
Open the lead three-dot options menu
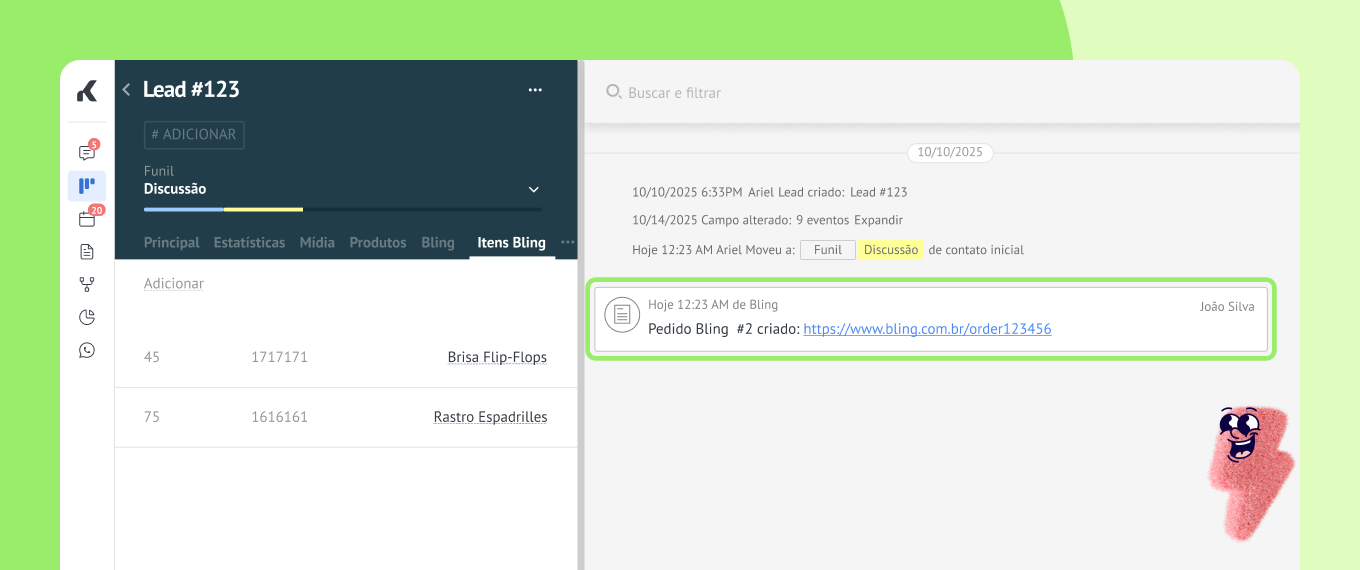pos(535,90)
